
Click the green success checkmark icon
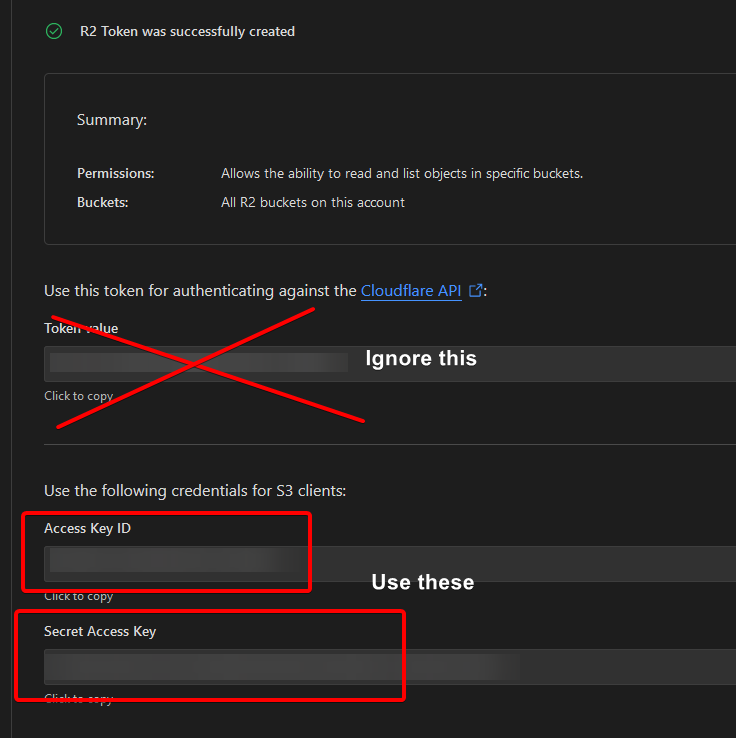[54, 32]
